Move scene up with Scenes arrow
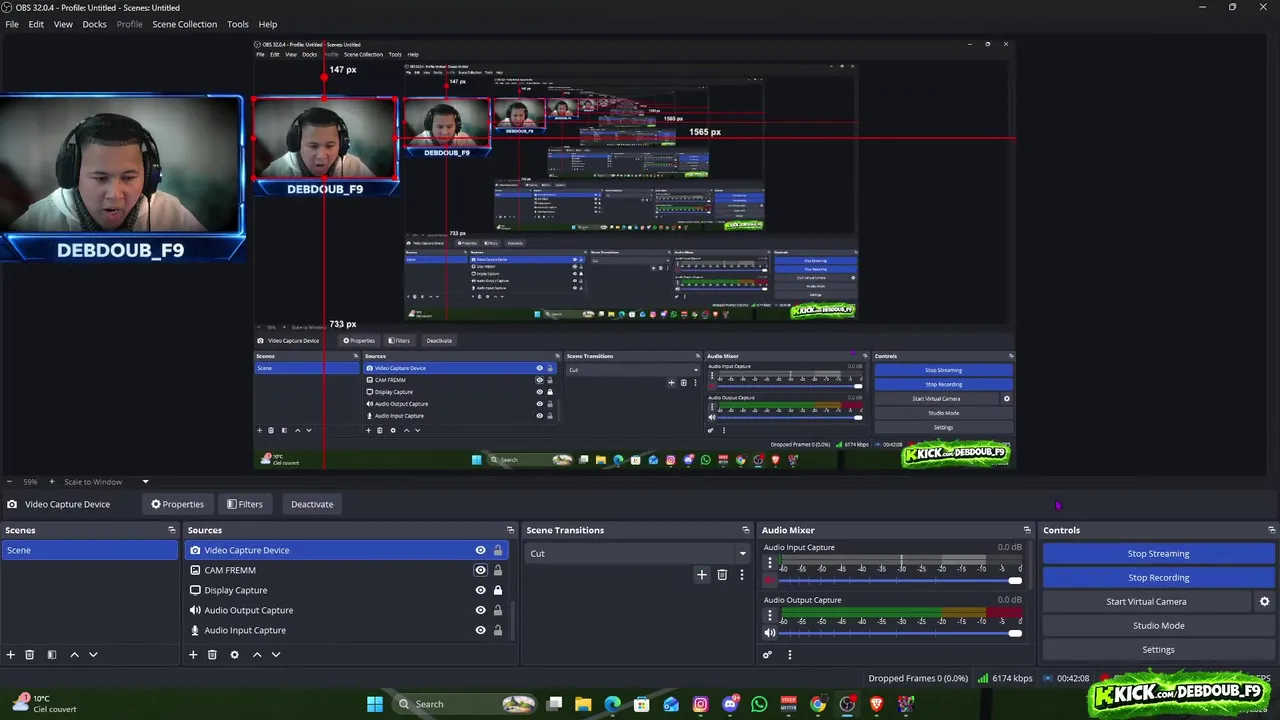 click(74, 654)
